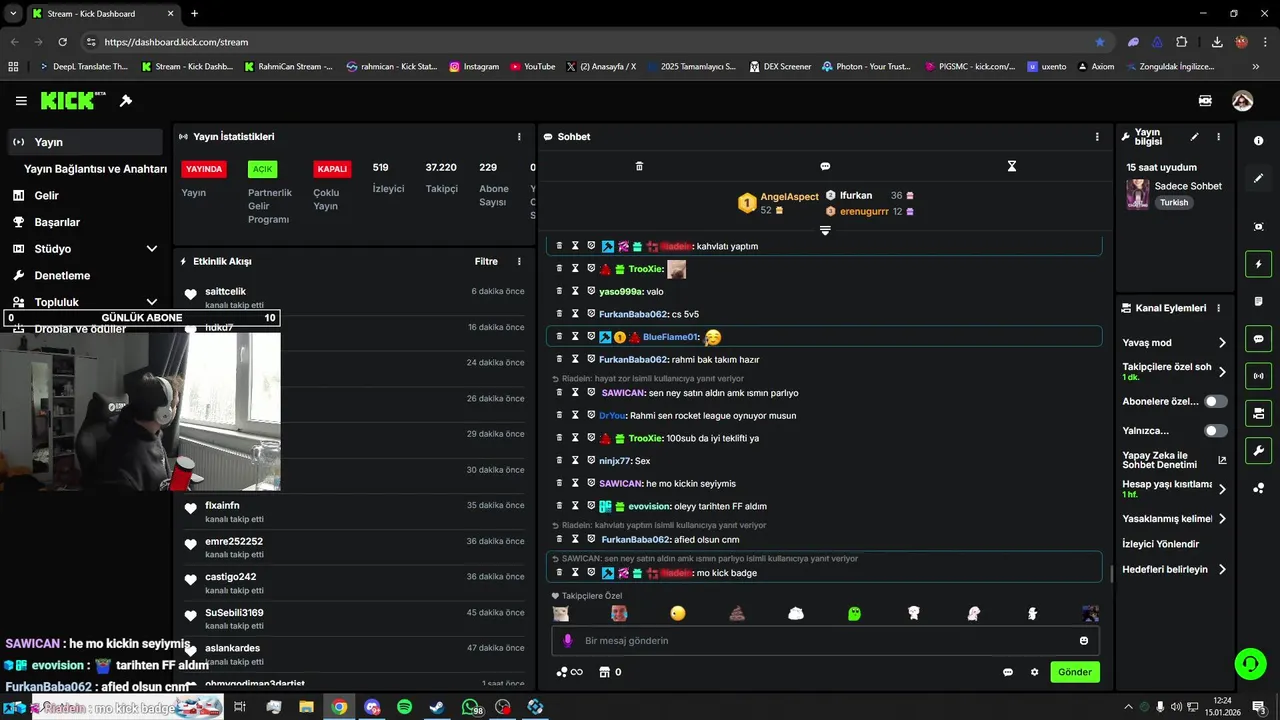The width and height of the screenshot is (1280, 720).
Task: Delete yaso999a's message with its trash icon
Action: 560,291
